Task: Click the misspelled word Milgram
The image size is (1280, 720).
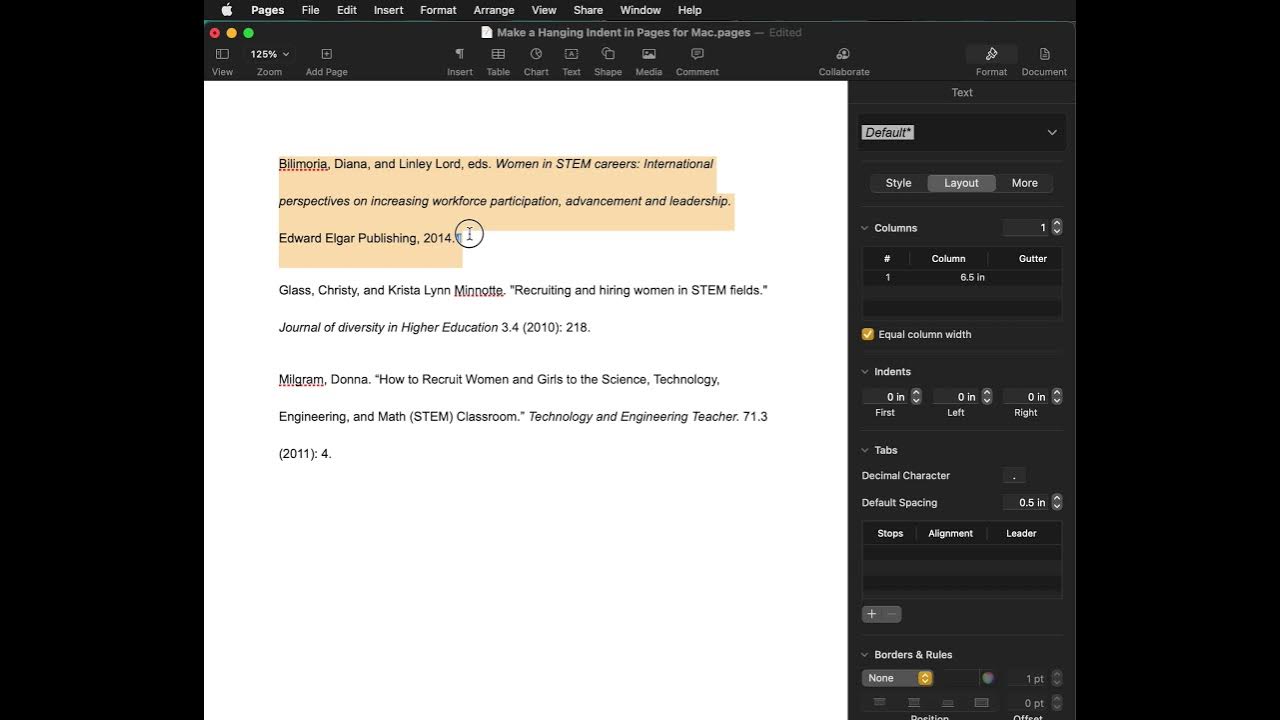Action: tap(301, 380)
